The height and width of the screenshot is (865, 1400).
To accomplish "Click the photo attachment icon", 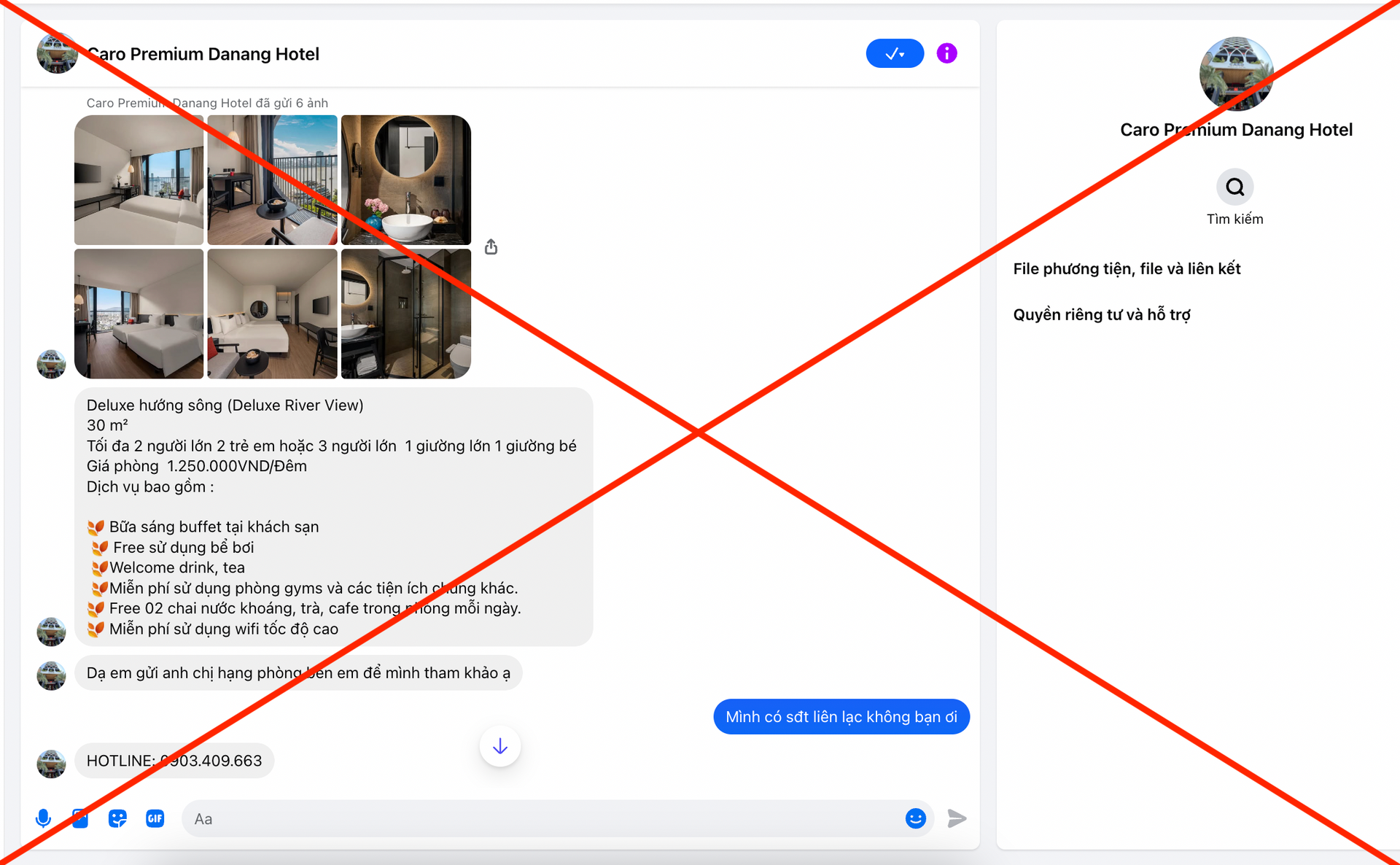I will (x=80, y=818).
